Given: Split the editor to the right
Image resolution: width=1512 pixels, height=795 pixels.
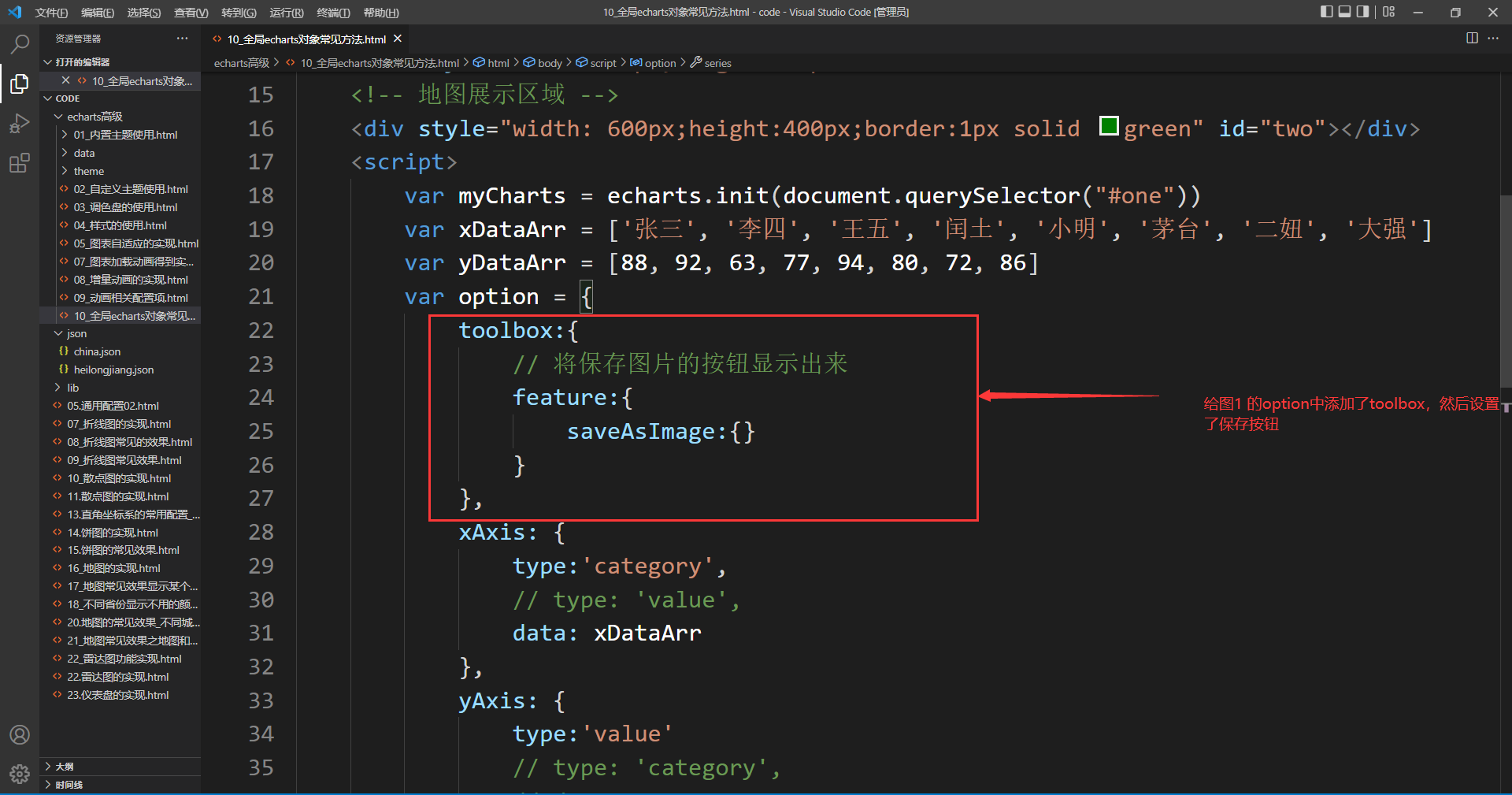Looking at the screenshot, I should tap(1472, 38).
